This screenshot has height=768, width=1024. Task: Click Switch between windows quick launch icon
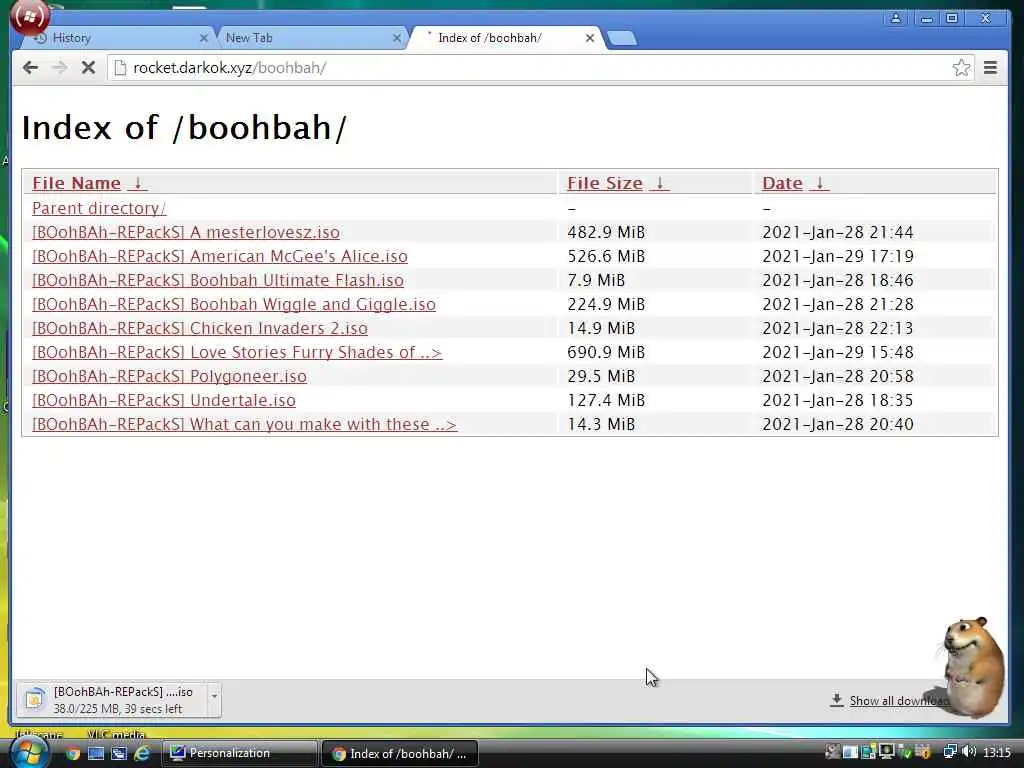click(x=119, y=754)
